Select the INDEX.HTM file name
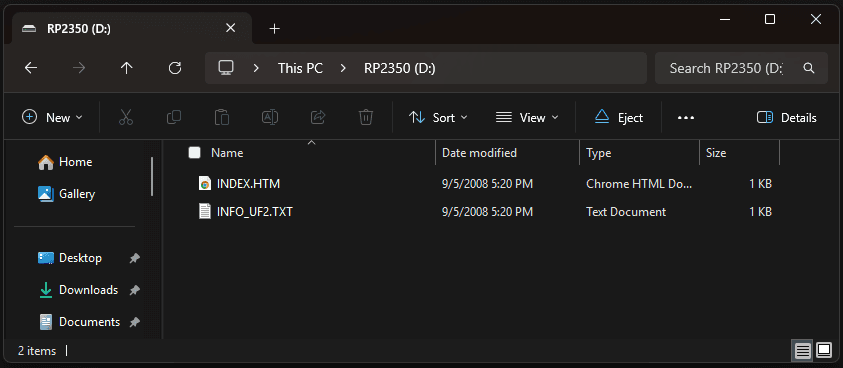 [248, 184]
